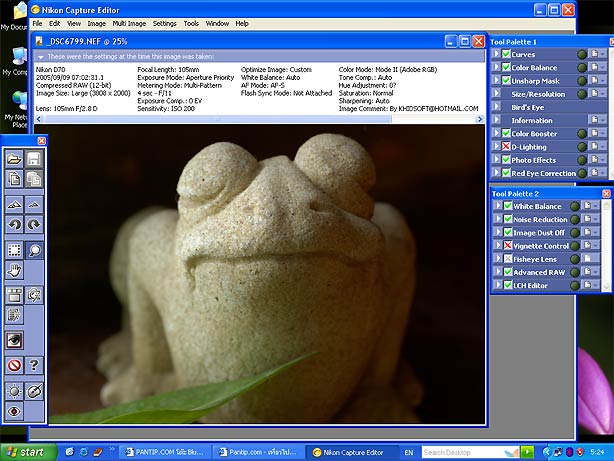Click the green apply circle for White Balance

pos(575,206)
